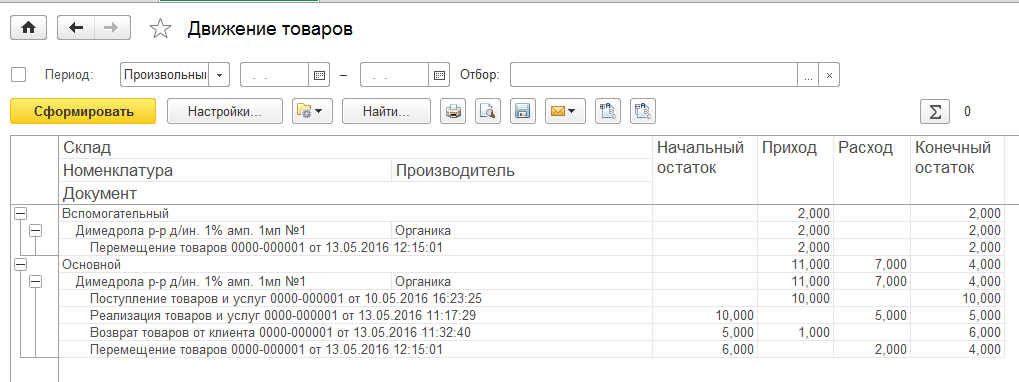Open report variants folder dropdown
1019x382 pixels.
click(313, 111)
